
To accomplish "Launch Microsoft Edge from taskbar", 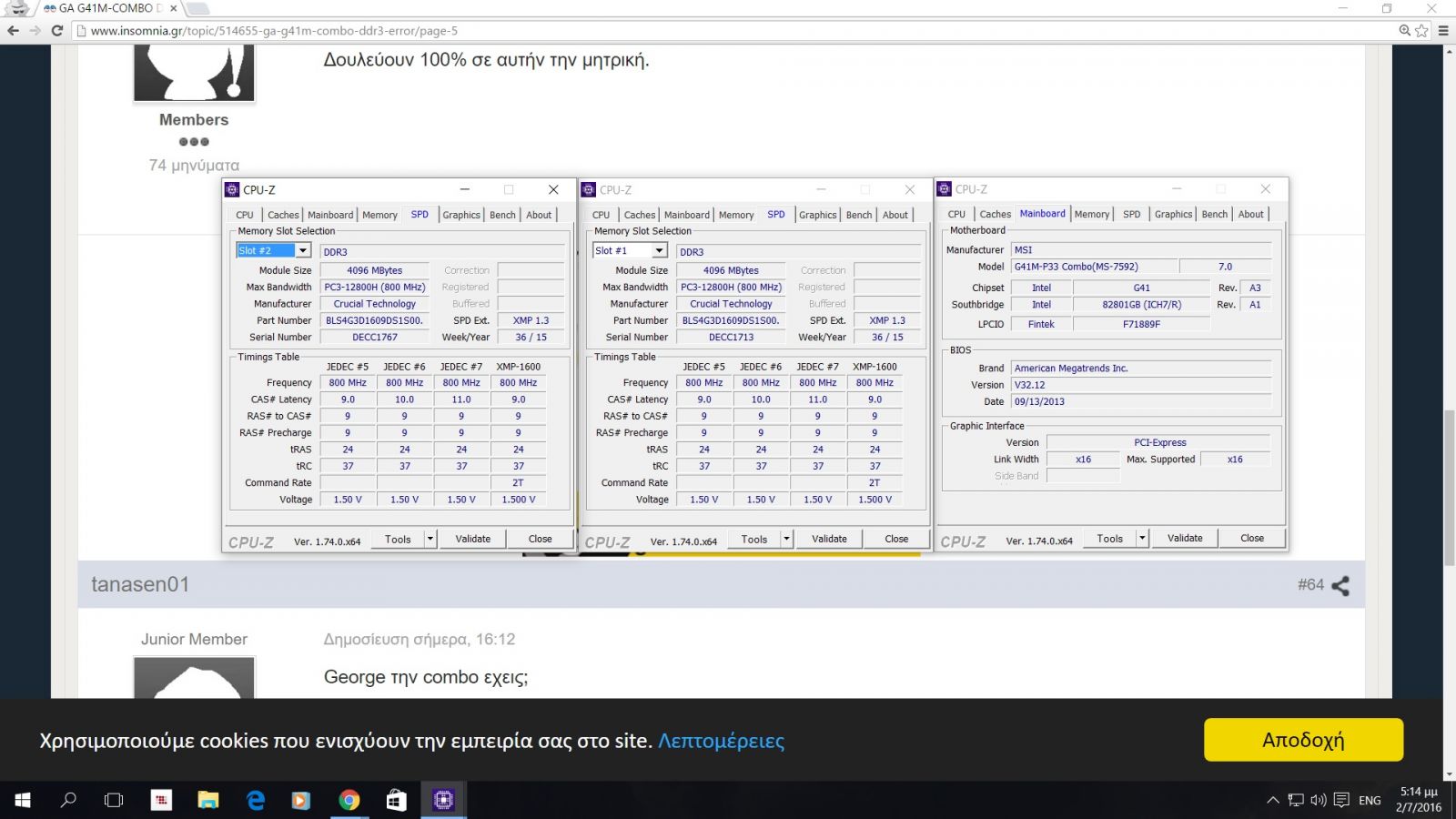I will click(256, 800).
